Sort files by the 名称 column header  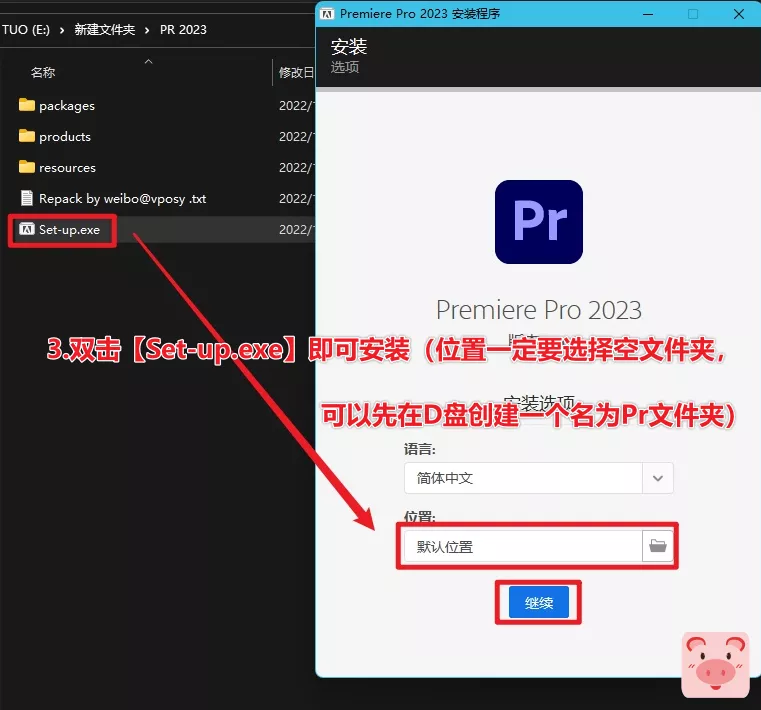(x=43, y=73)
